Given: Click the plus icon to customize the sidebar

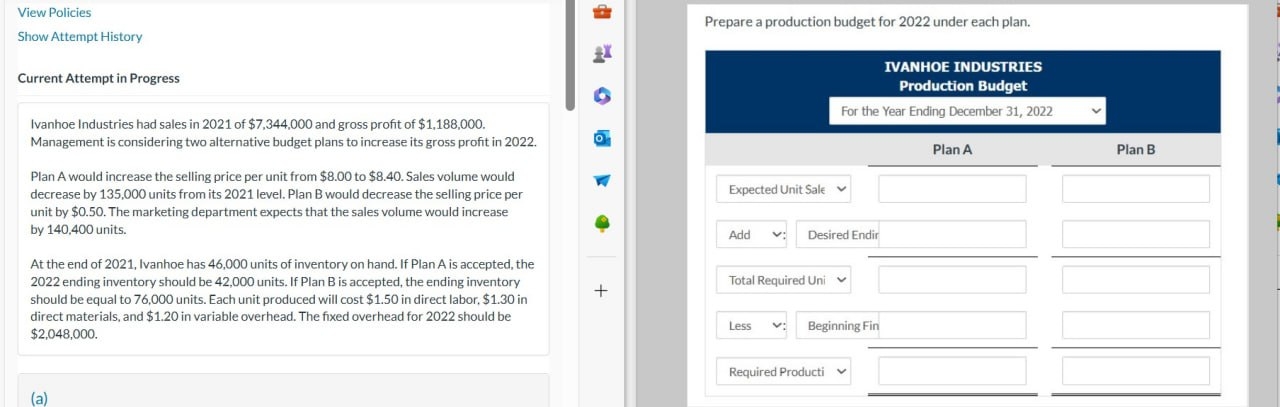Looking at the screenshot, I should tap(601, 291).
